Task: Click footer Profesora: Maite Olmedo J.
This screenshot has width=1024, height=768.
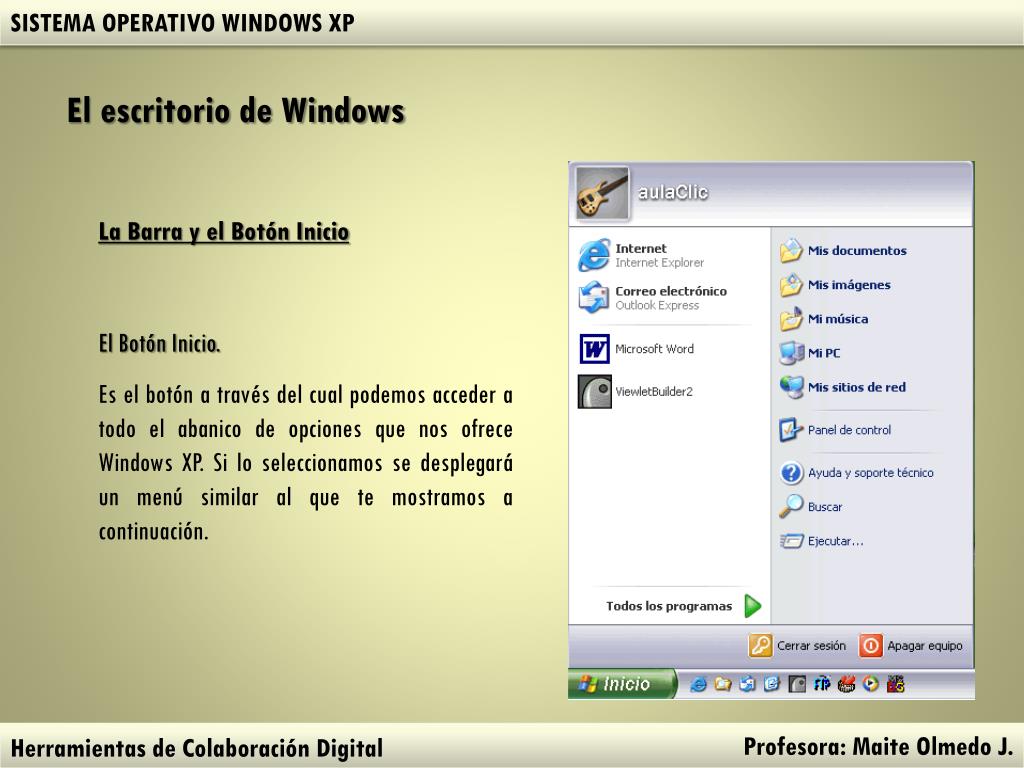Action: pos(878,746)
